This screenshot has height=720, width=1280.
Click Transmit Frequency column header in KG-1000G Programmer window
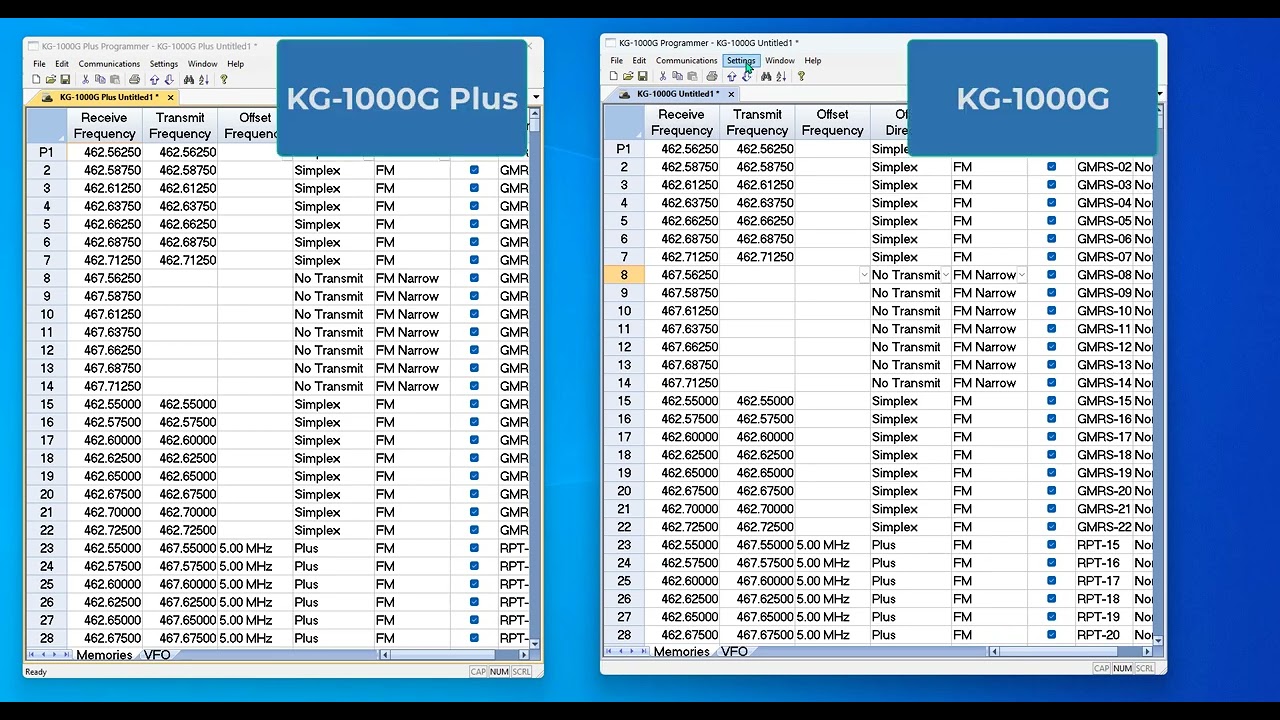tap(757, 122)
